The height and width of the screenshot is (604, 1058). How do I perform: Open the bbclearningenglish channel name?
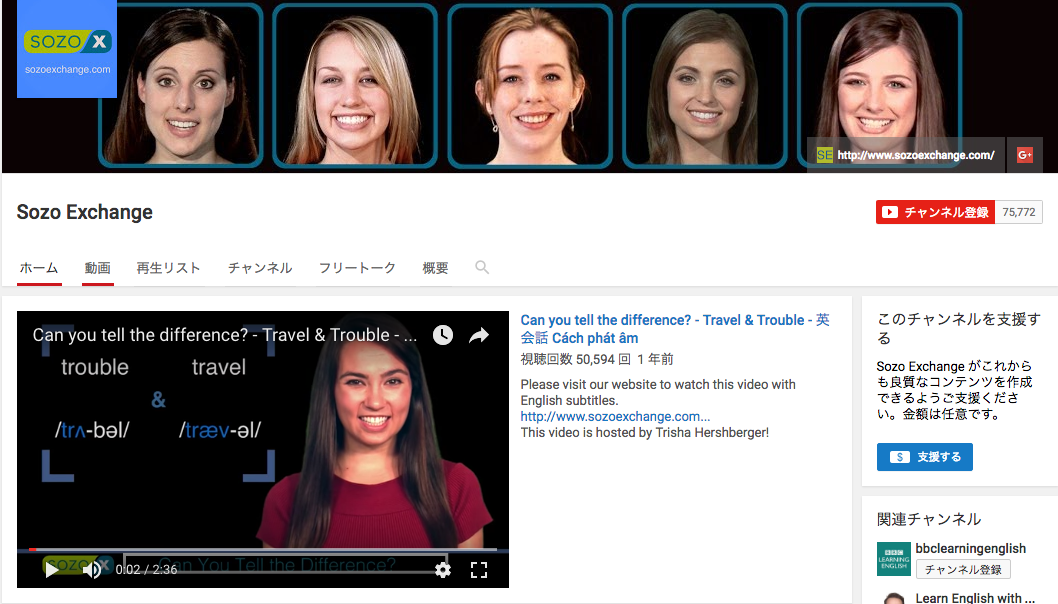coord(970,549)
